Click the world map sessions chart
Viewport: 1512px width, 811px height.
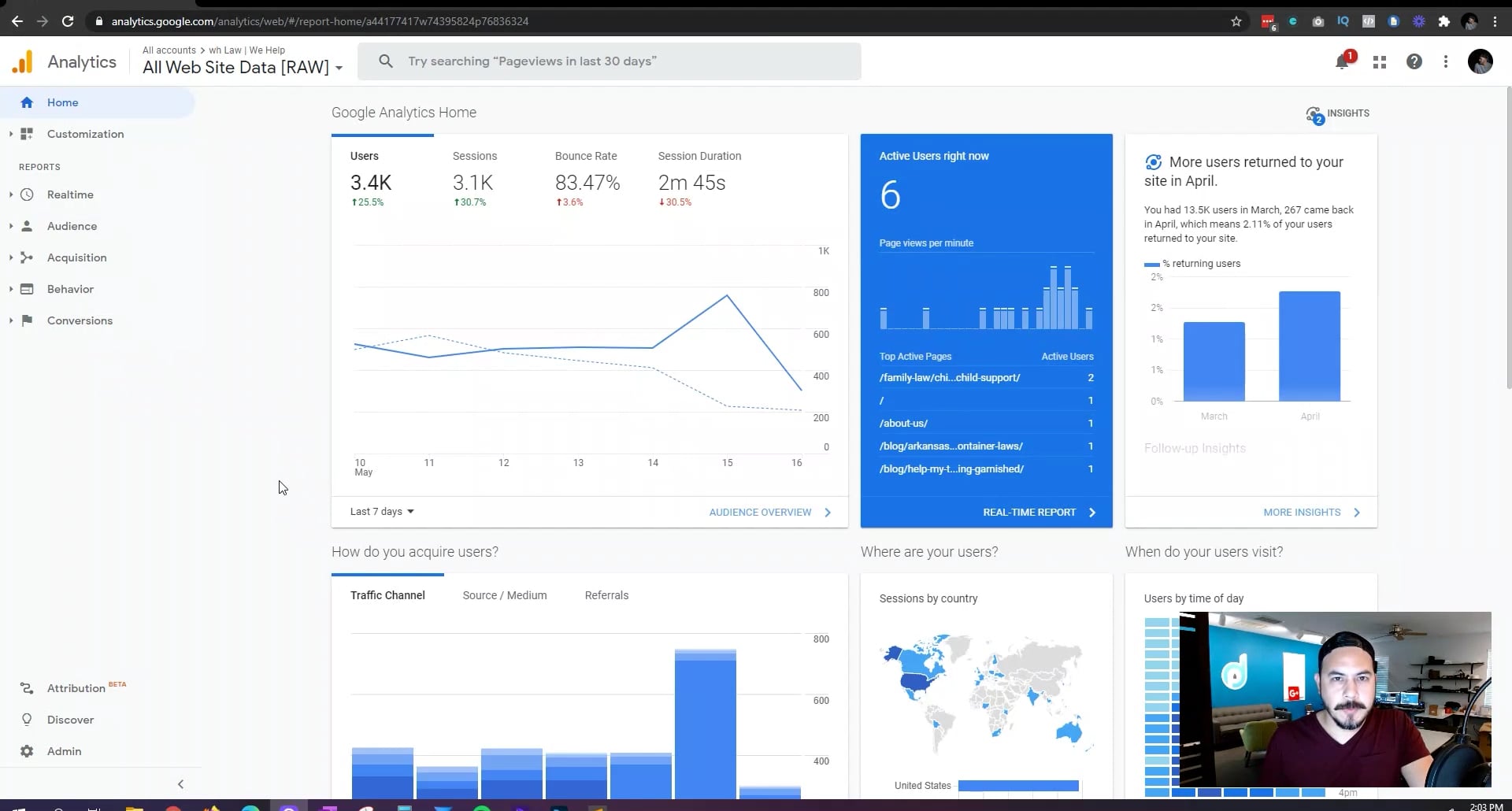(x=987, y=693)
